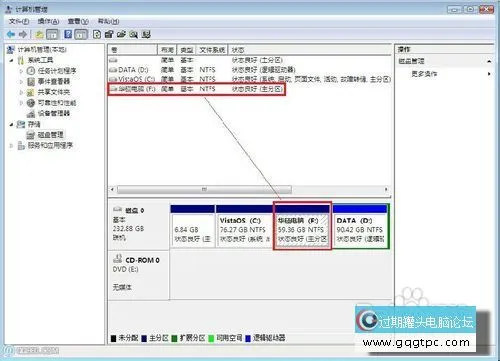Select the VistaOS (C:) 76.27 GB partition block
Viewport: 500px width, 361px height.
point(244,226)
